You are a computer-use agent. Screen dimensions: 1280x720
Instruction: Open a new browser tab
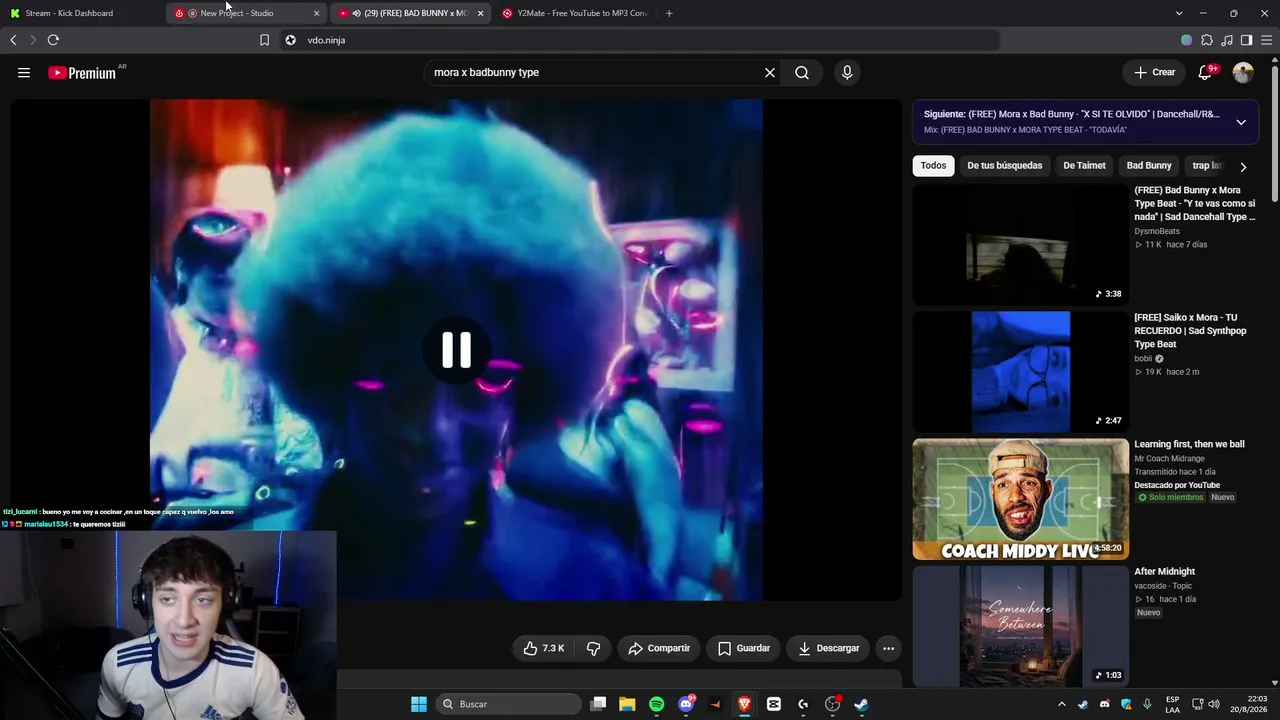tap(669, 13)
